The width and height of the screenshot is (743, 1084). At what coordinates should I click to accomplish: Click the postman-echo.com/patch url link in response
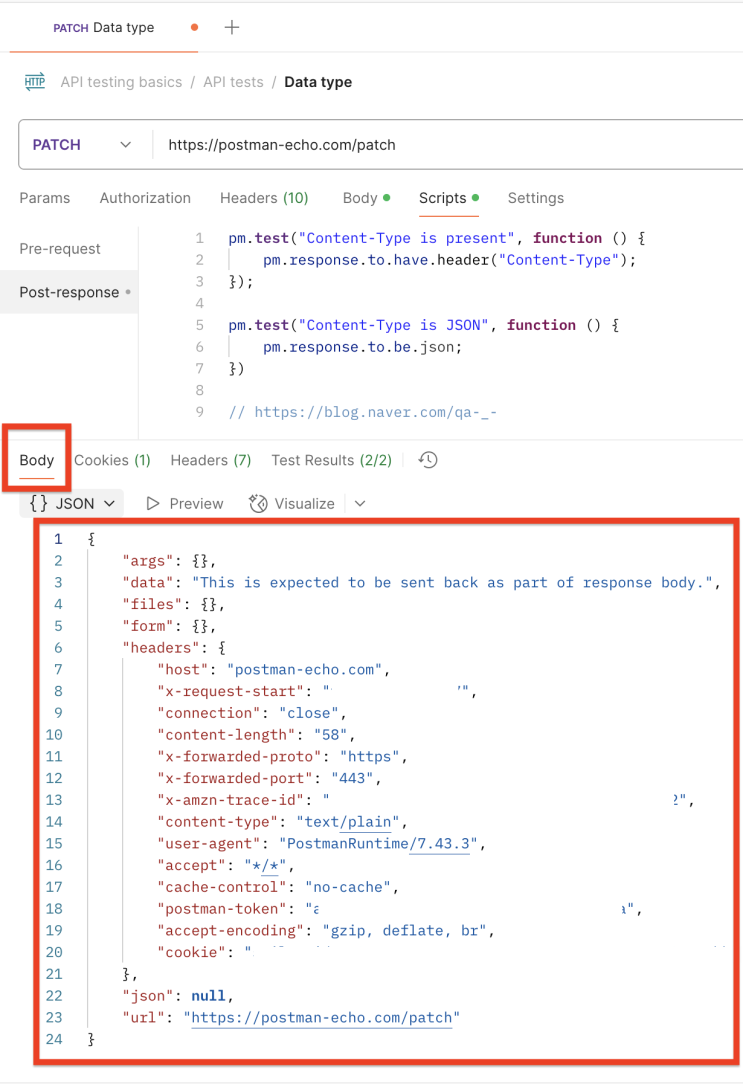[321, 1018]
